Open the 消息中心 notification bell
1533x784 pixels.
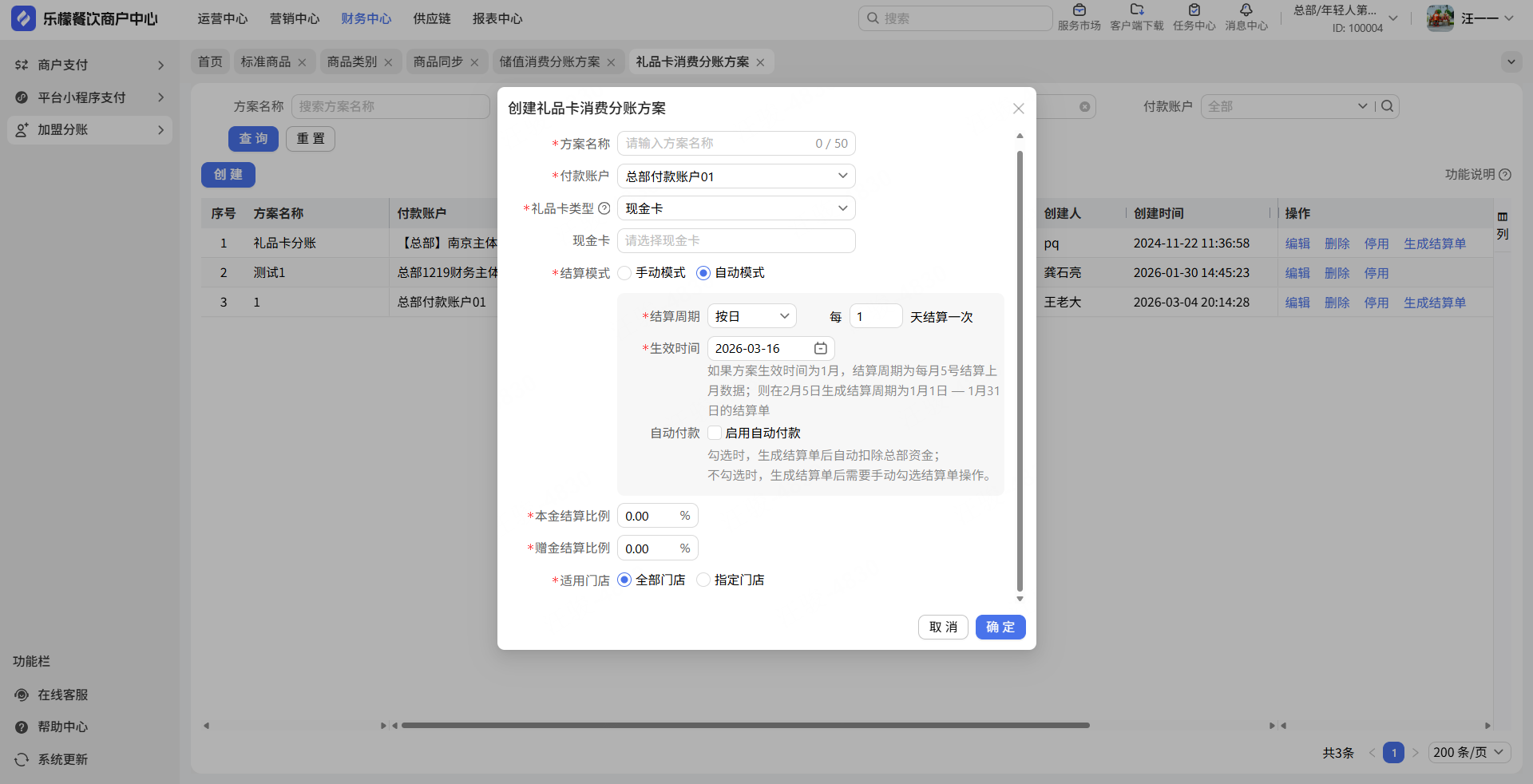click(x=1246, y=10)
